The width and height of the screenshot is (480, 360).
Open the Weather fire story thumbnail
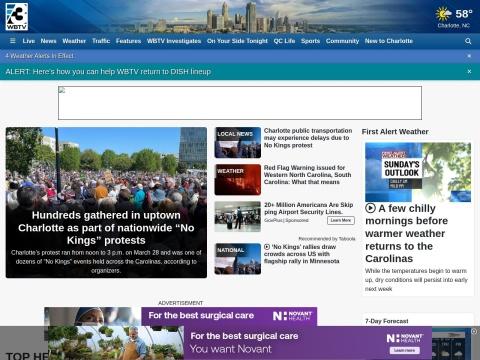coord(238,180)
